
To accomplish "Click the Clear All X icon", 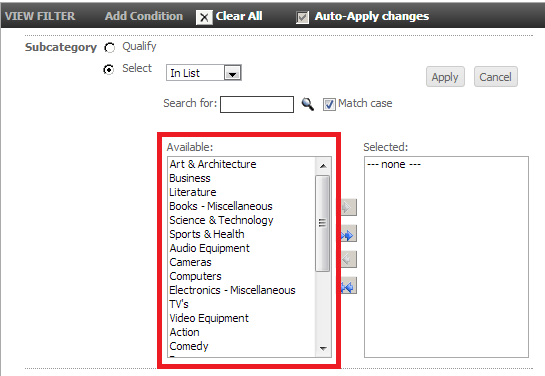I will 204,17.
